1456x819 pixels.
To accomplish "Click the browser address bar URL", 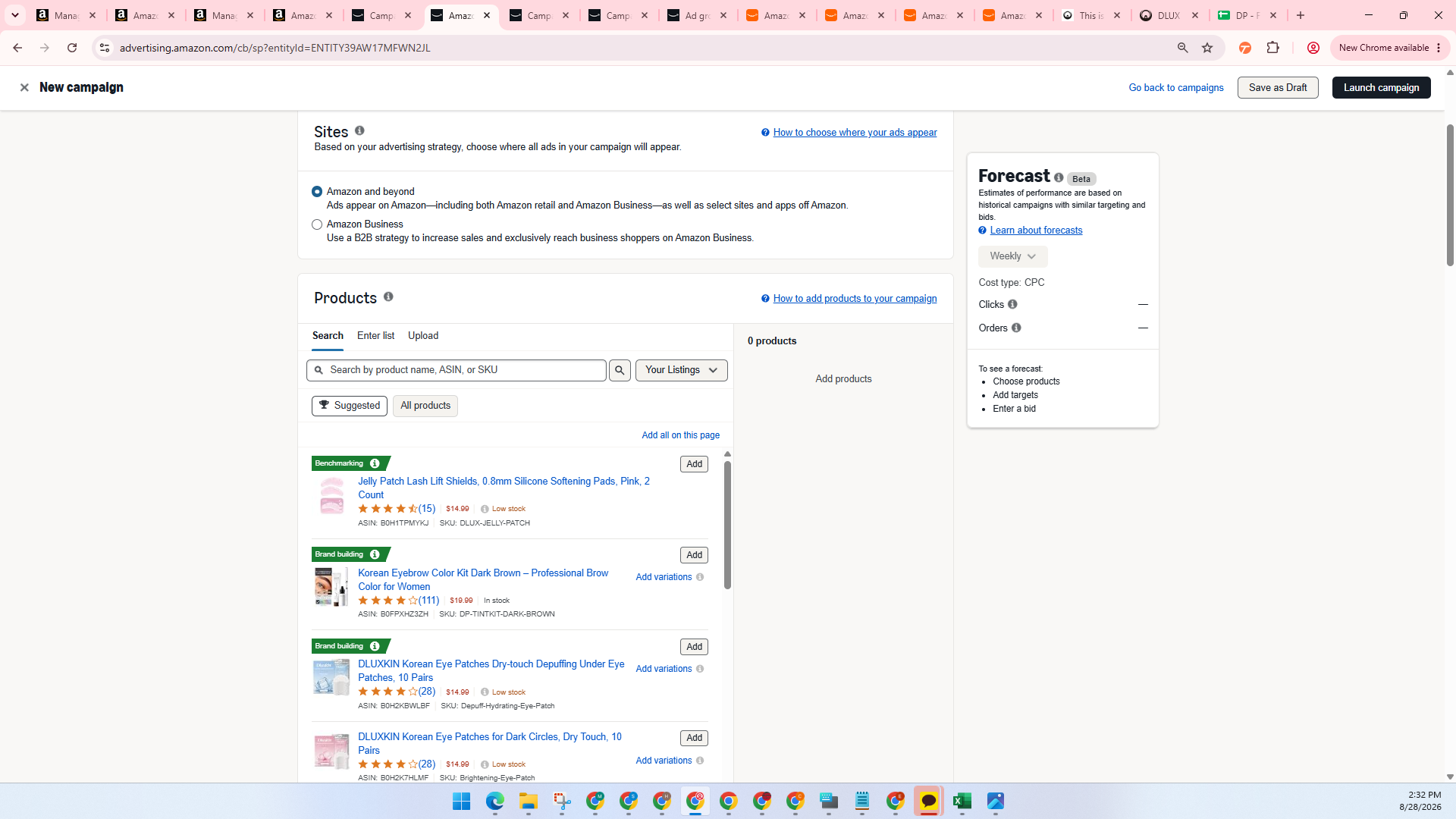I will click(275, 48).
